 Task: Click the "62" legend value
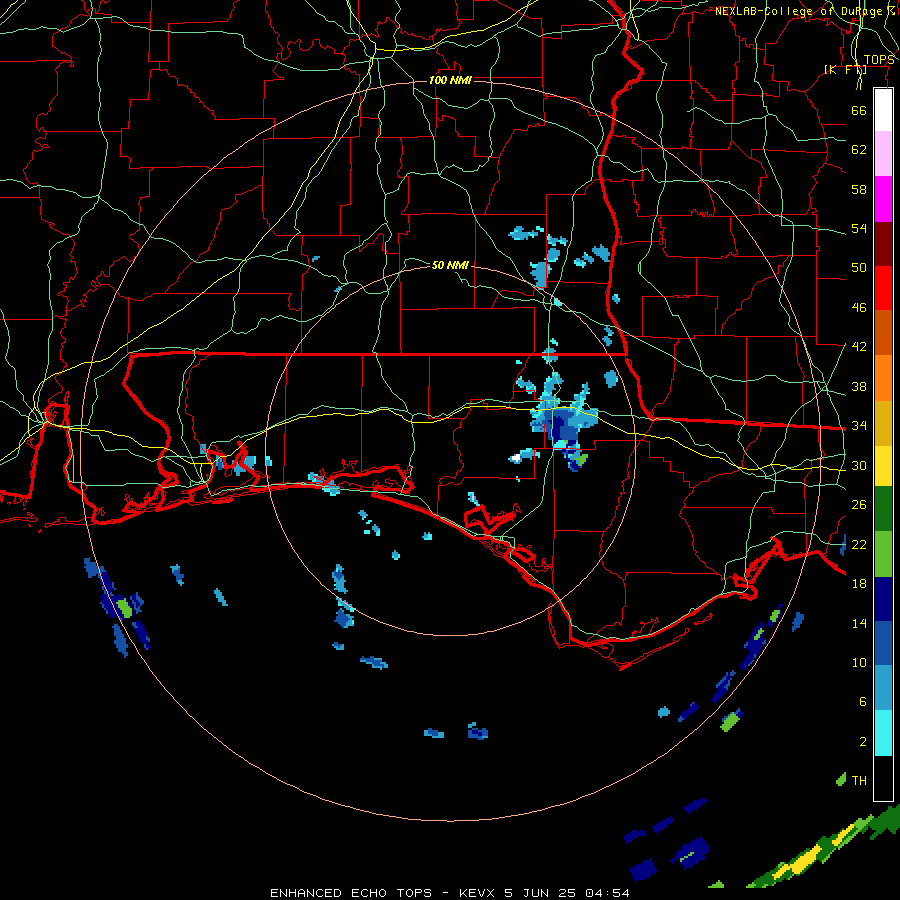coord(859,150)
